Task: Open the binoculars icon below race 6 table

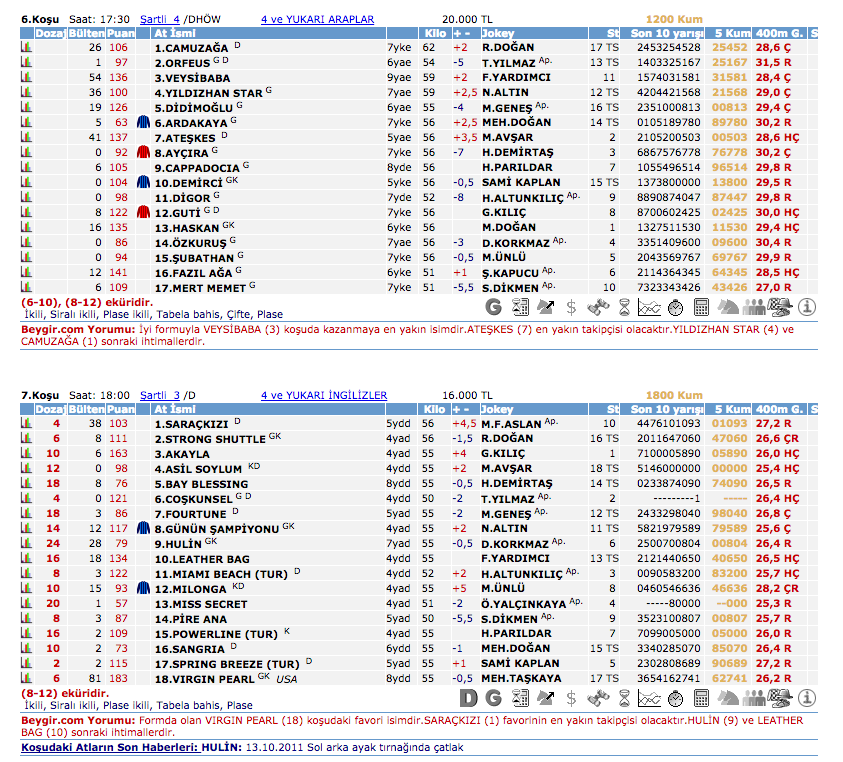Action: (598, 306)
